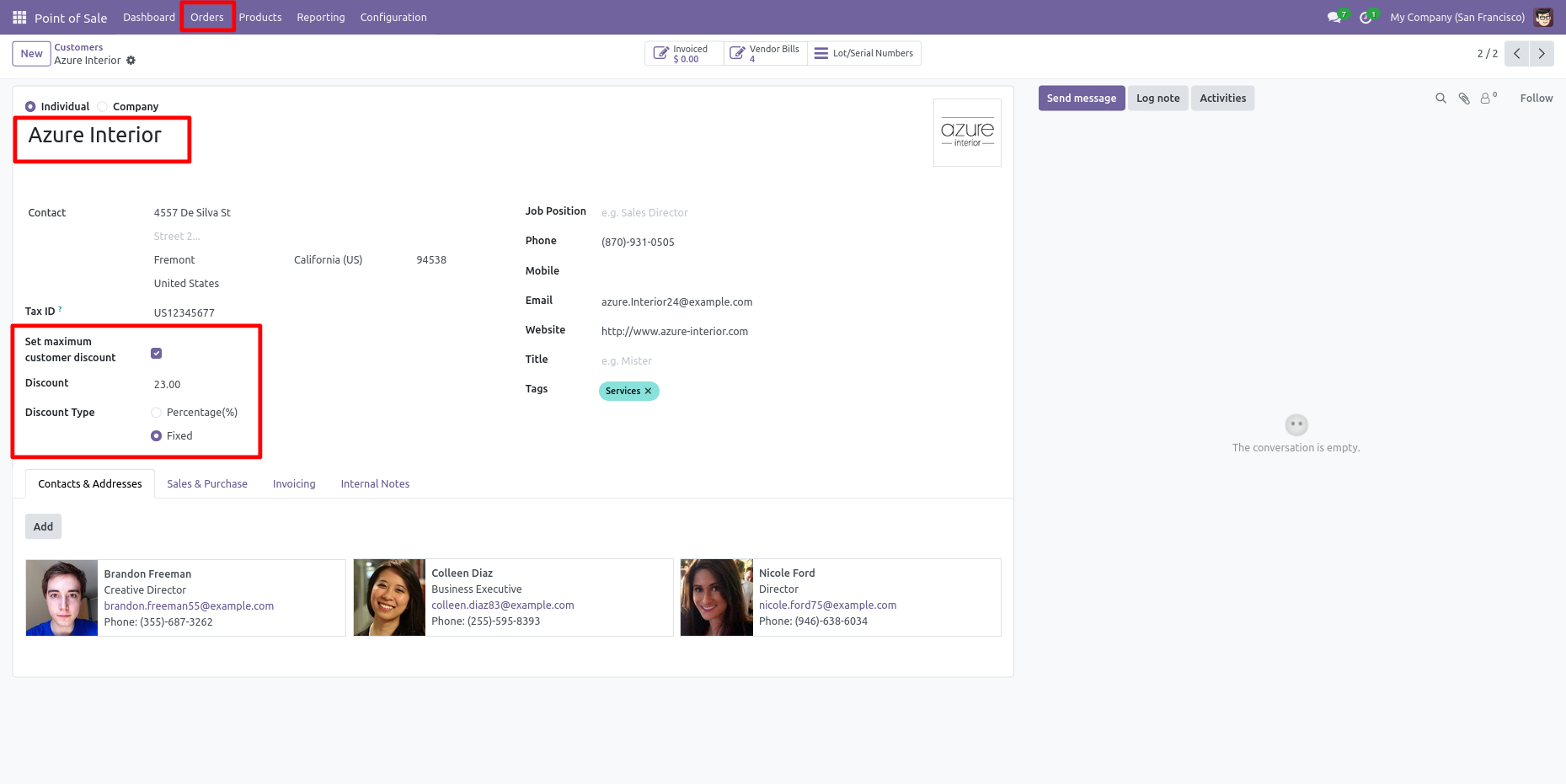Go to the previous record arrow
This screenshot has height=784, width=1566.
[x=1516, y=53]
